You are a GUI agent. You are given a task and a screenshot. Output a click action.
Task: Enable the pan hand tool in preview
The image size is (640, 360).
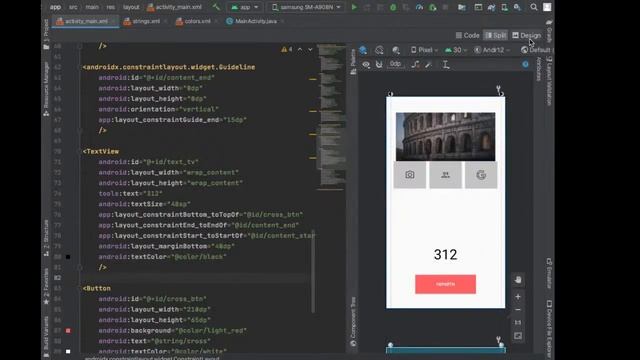518,280
